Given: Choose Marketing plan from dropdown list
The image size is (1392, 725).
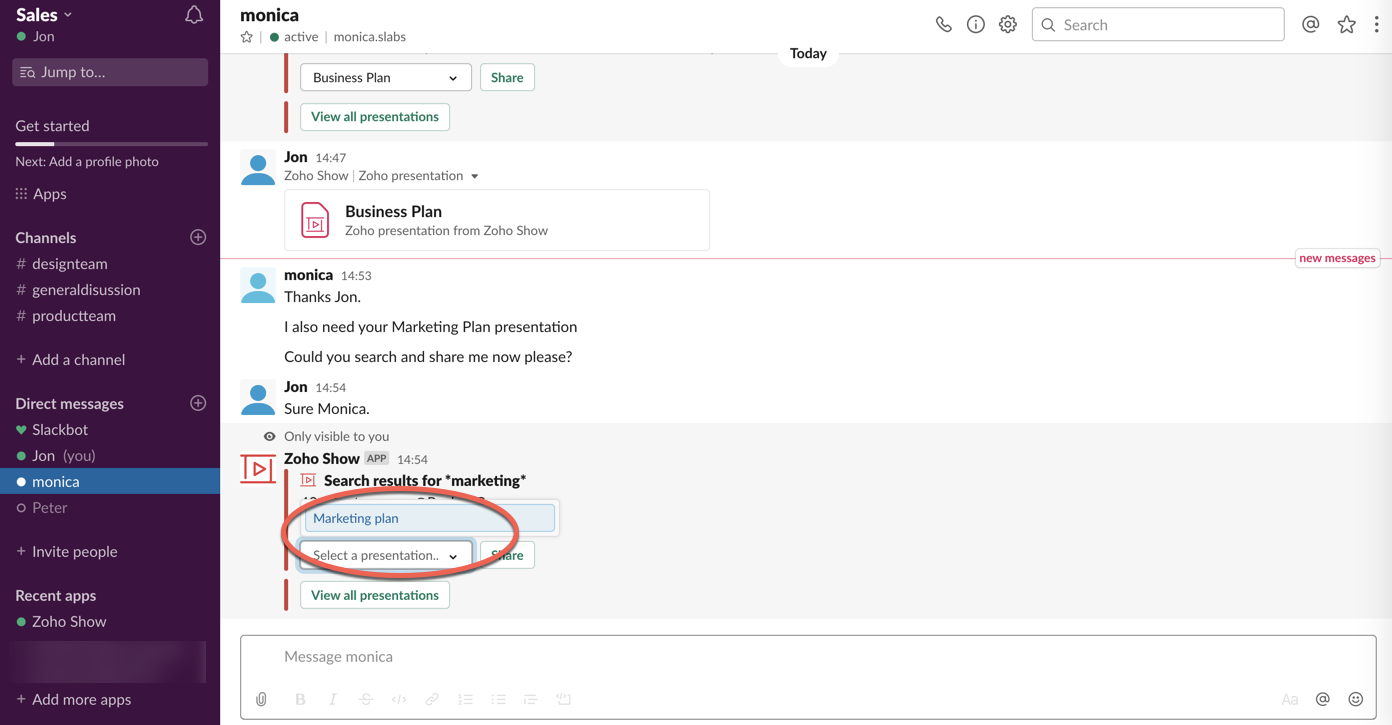Looking at the screenshot, I should coord(429,518).
